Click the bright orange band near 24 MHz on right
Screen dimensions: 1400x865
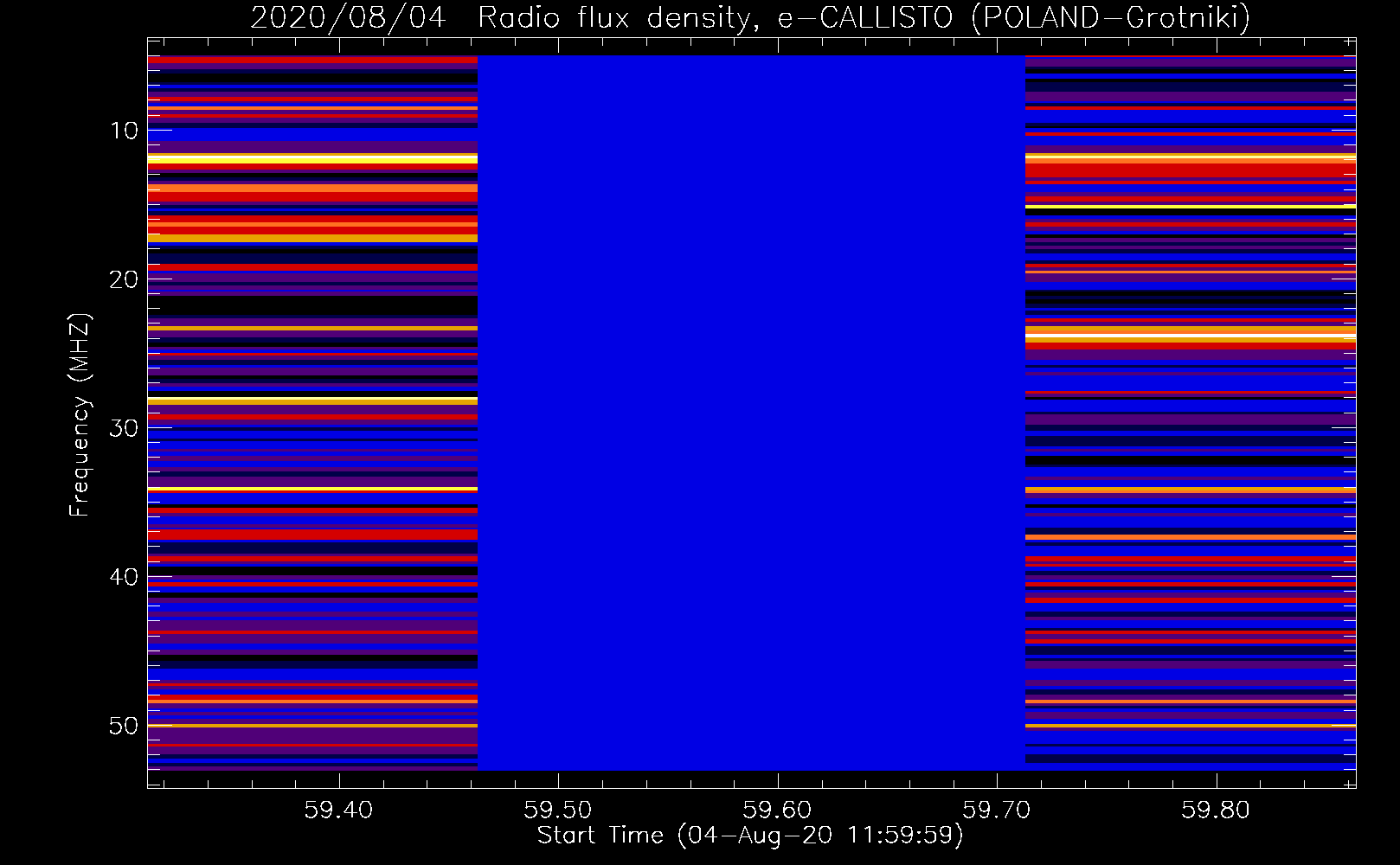tap(1191, 334)
